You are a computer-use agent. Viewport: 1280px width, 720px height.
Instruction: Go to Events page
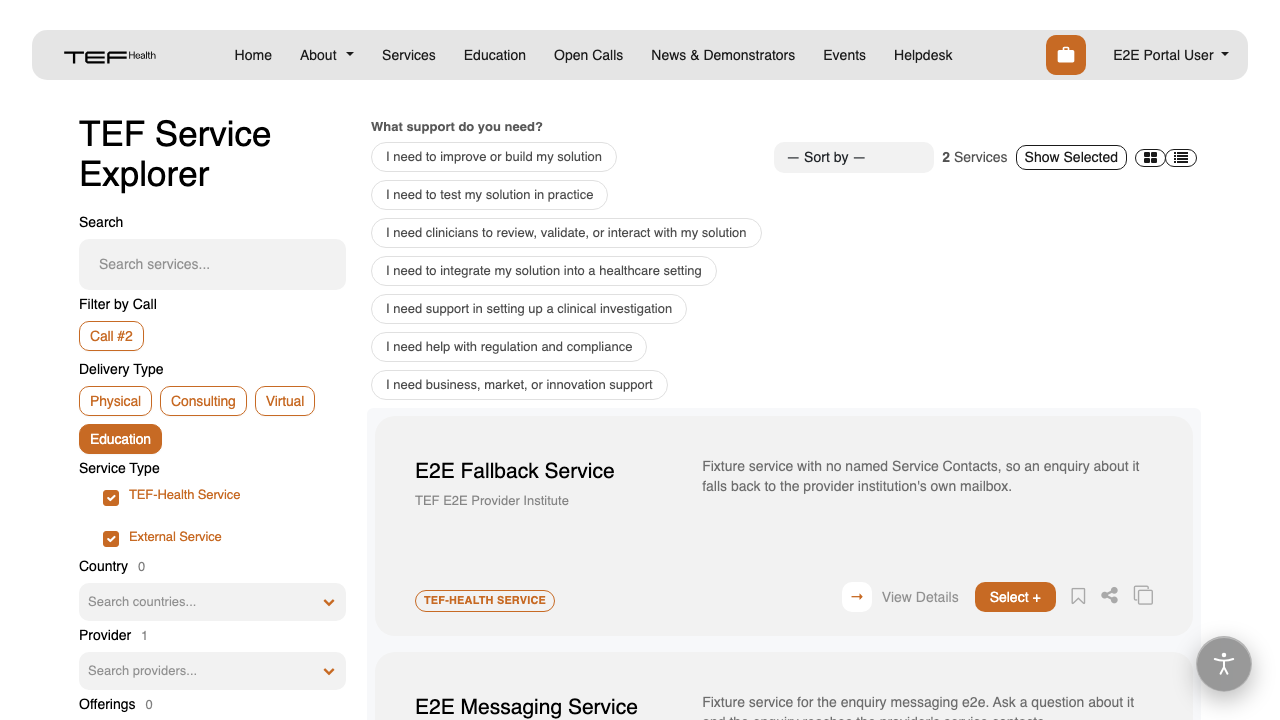point(844,55)
